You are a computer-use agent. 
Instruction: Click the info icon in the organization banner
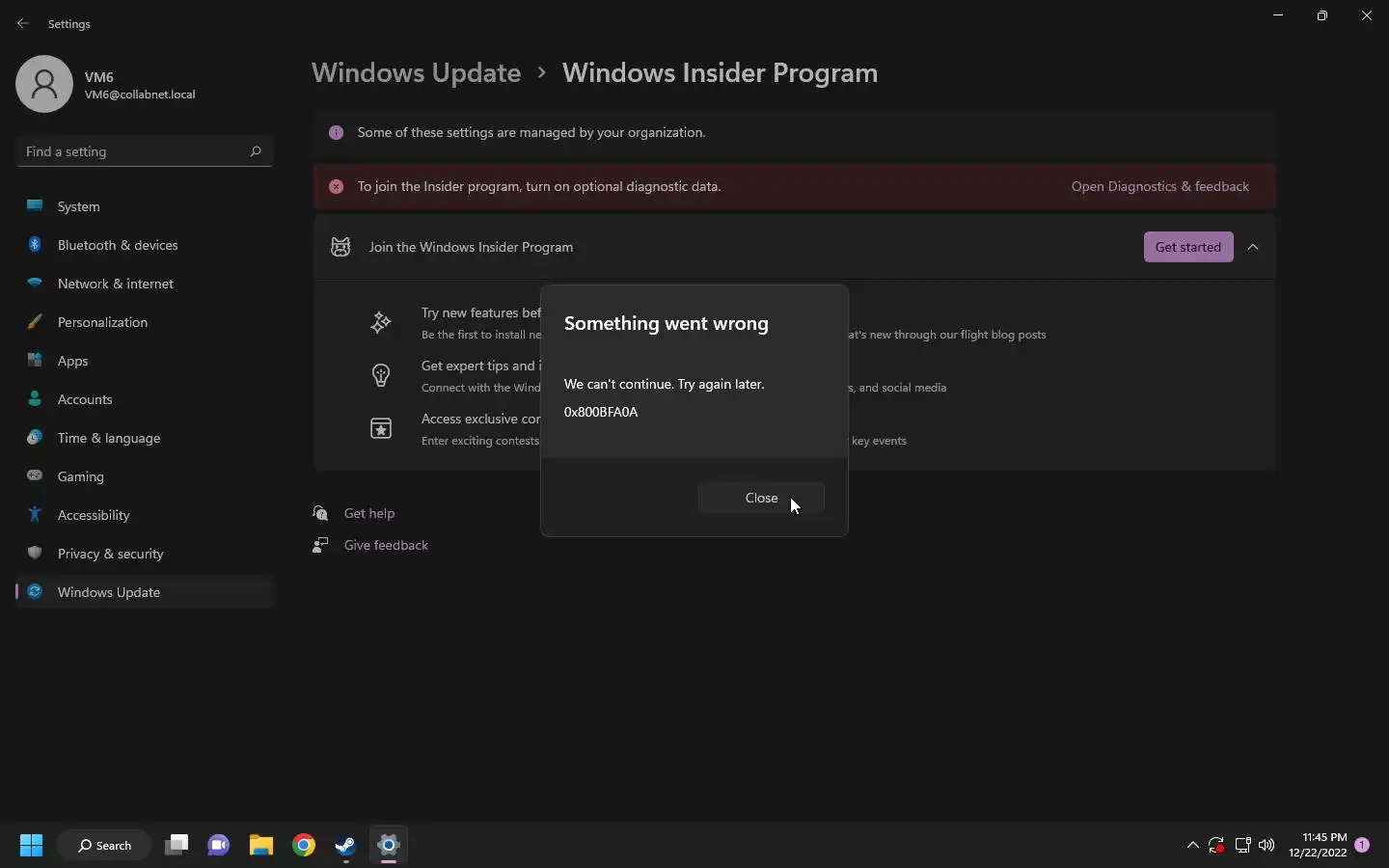[x=336, y=132]
